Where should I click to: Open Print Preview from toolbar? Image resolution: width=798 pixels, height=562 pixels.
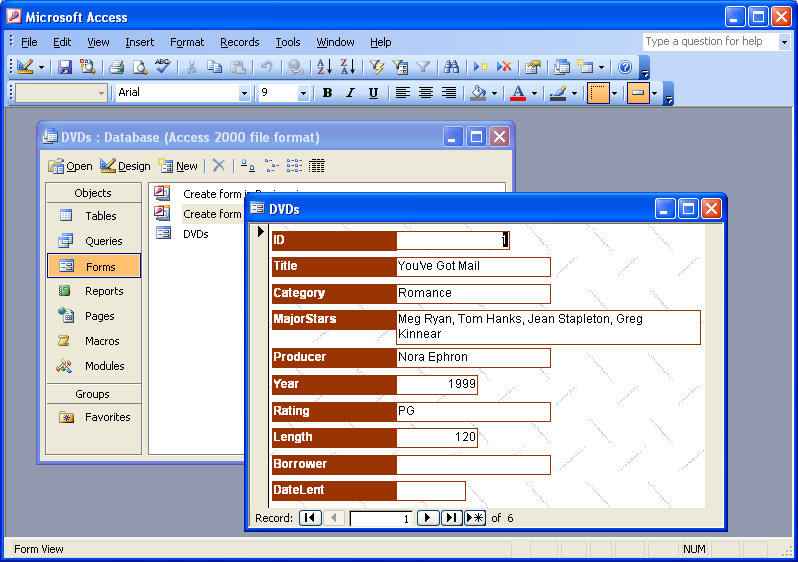pos(140,67)
